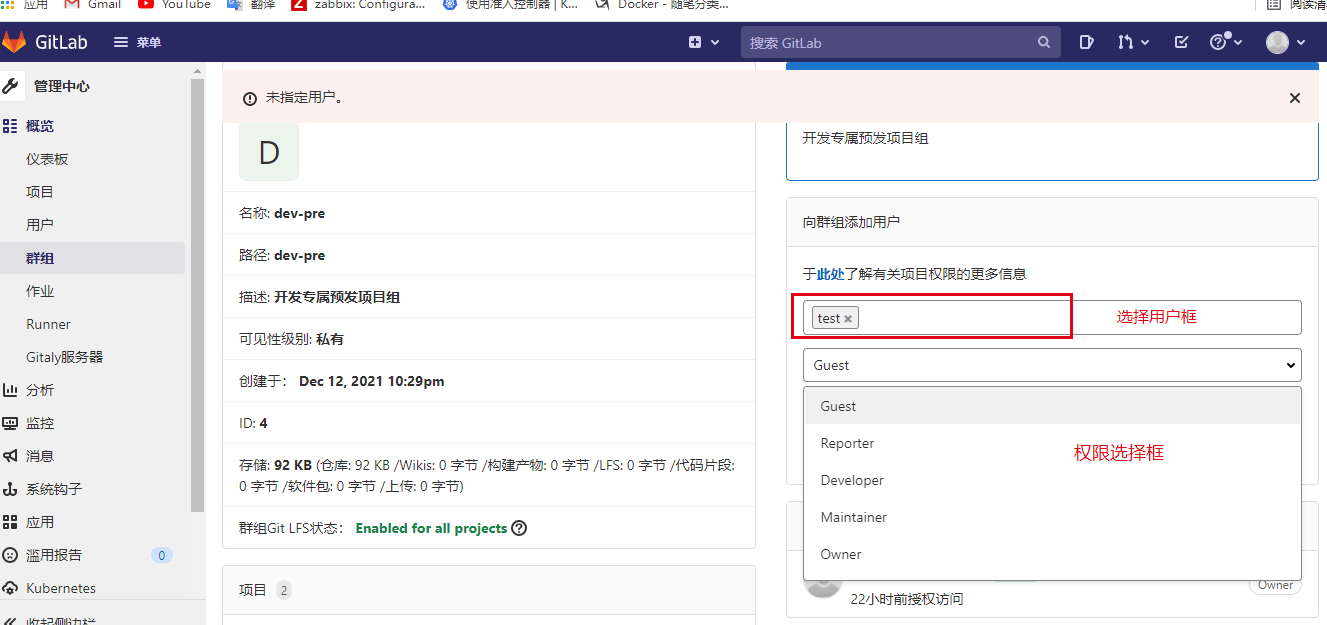
Task: Go to Gitaly服务器 in sidebar
Action: click(x=64, y=357)
